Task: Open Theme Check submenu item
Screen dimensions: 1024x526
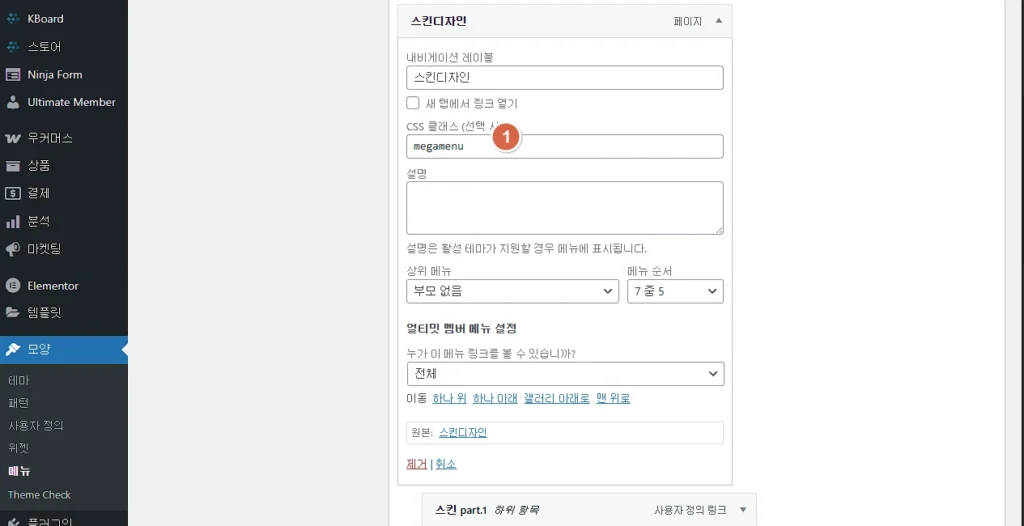Action: 39,495
